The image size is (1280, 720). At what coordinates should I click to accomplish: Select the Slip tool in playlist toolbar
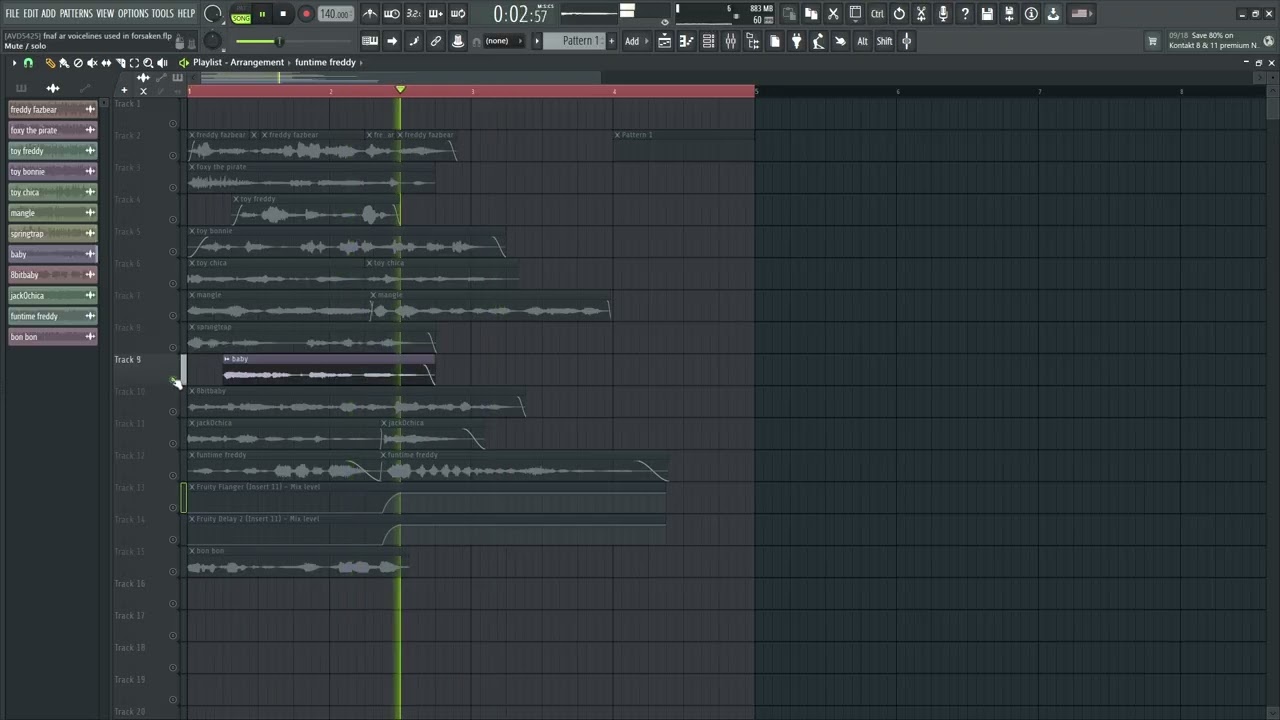[x=106, y=63]
